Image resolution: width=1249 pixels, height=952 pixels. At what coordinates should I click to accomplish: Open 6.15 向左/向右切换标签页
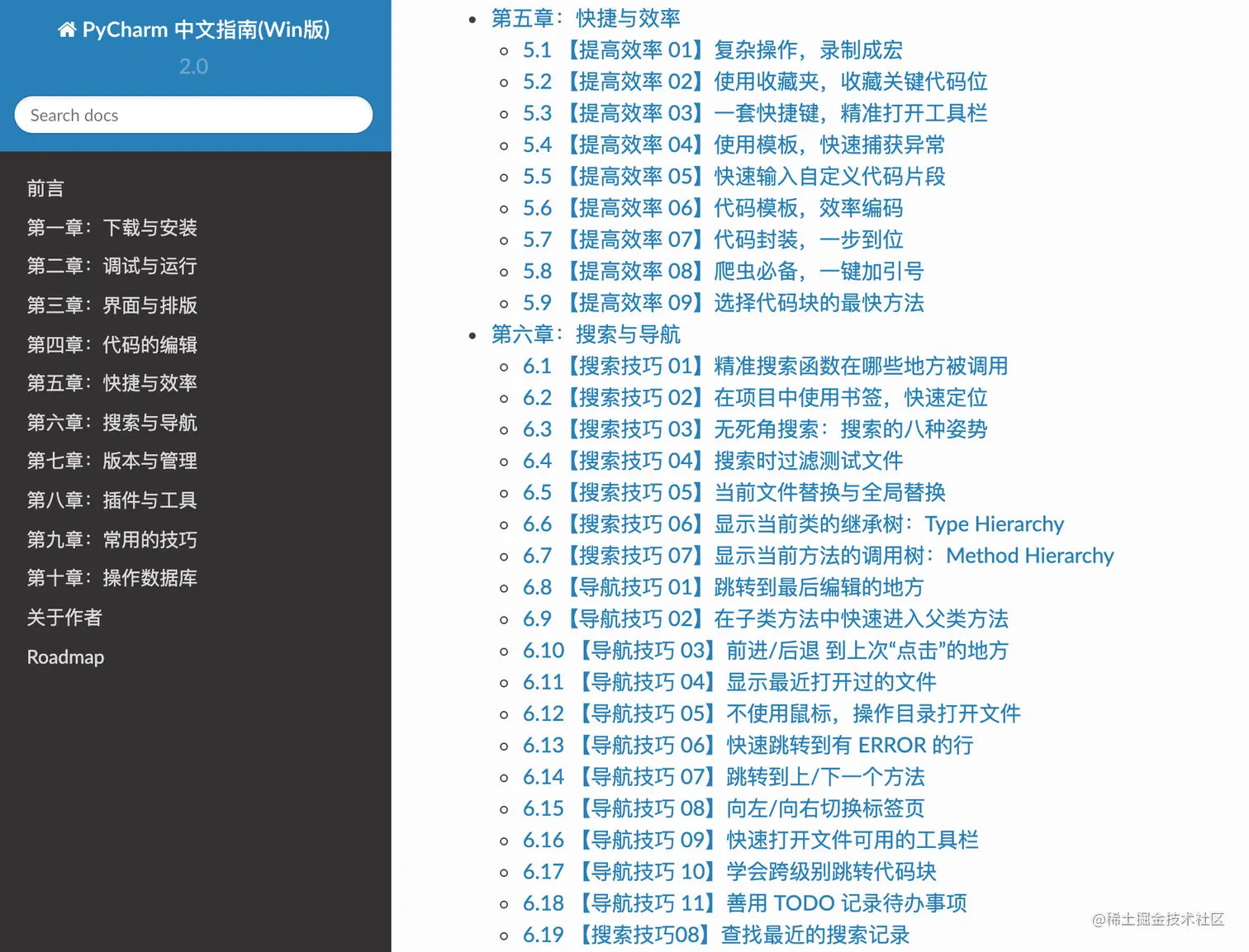click(x=724, y=808)
